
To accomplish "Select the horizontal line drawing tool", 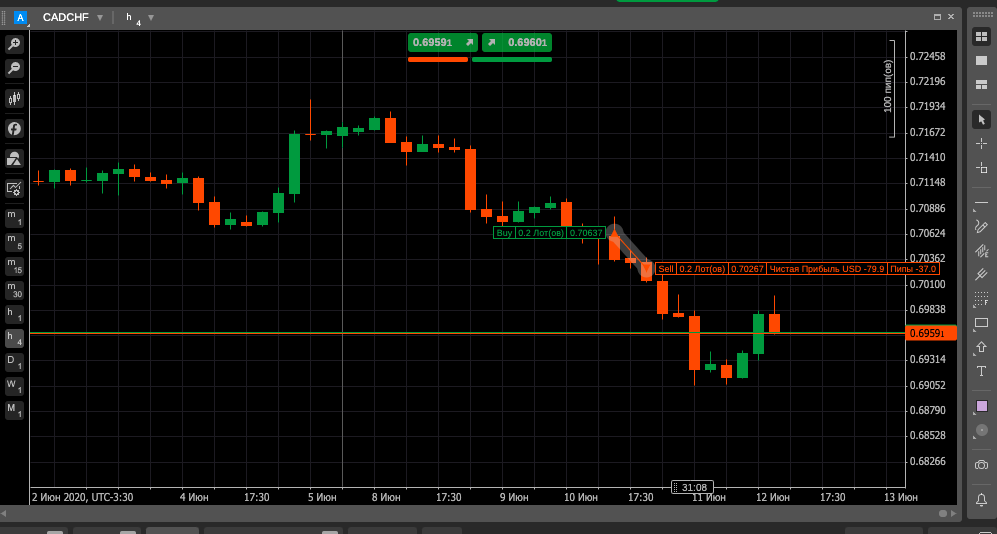I will 981,202.
